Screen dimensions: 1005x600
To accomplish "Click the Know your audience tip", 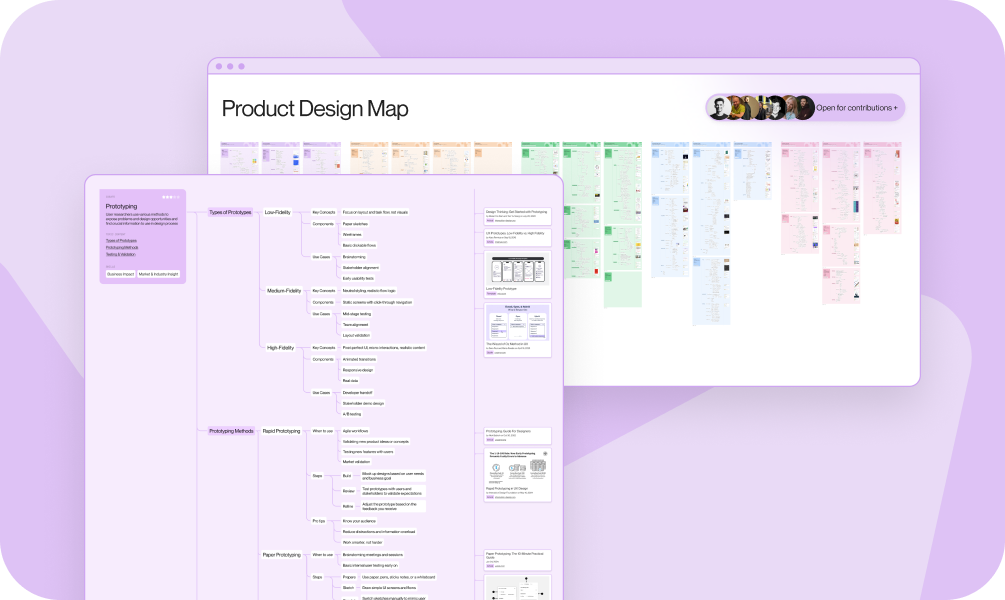I will tap(360, 521).
